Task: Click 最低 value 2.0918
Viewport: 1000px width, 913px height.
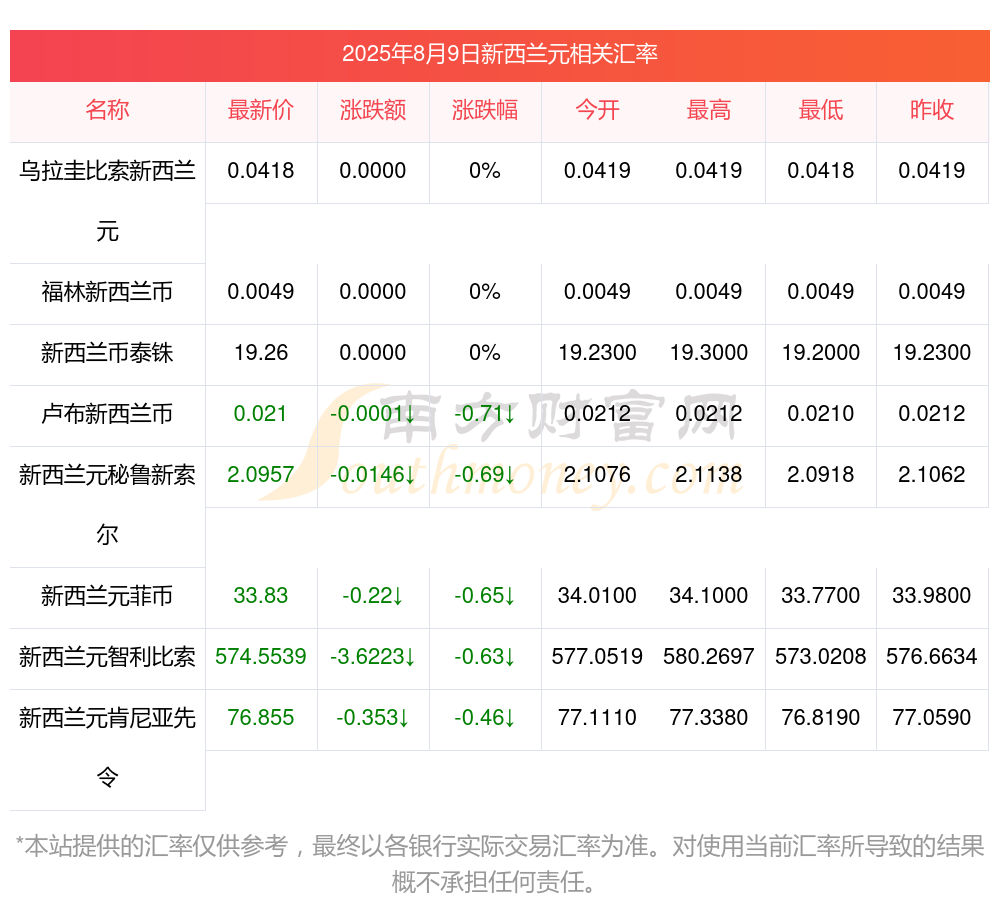Action: tap(821, 474)
